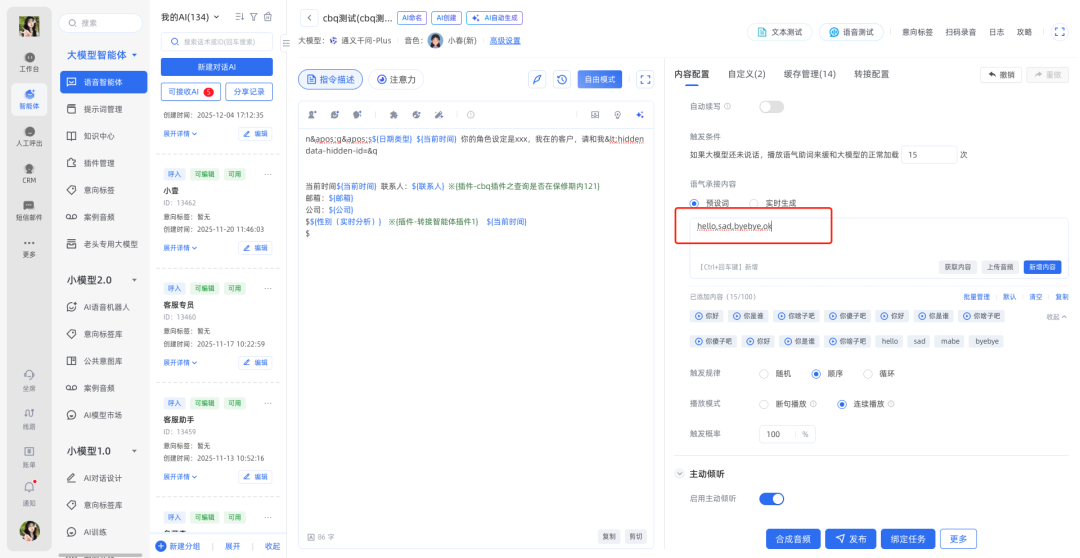1080x558 pixels.
Task: Open CRM from the left sidebar
Action: pyautogui.click(x=30, y=173)
